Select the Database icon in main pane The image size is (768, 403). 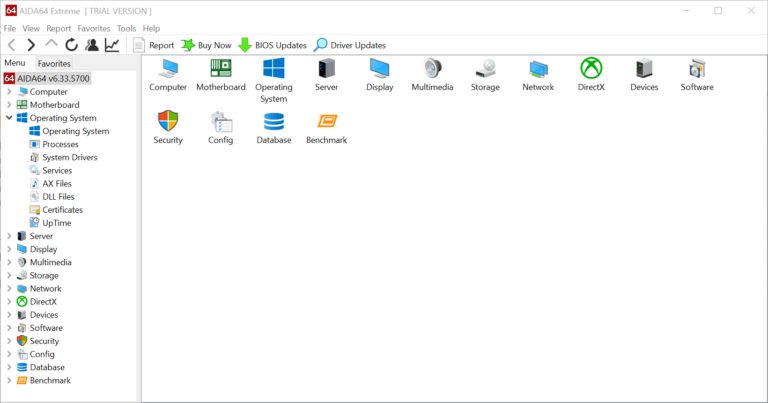(273, 121)
